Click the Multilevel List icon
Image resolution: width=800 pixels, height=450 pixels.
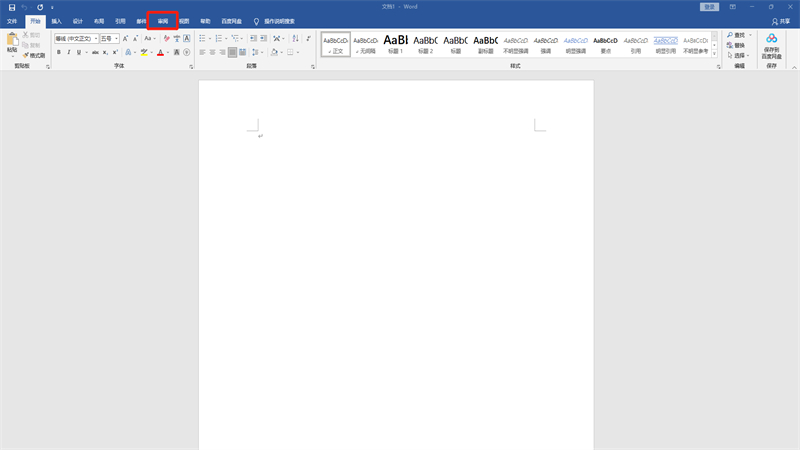[235, 38]
